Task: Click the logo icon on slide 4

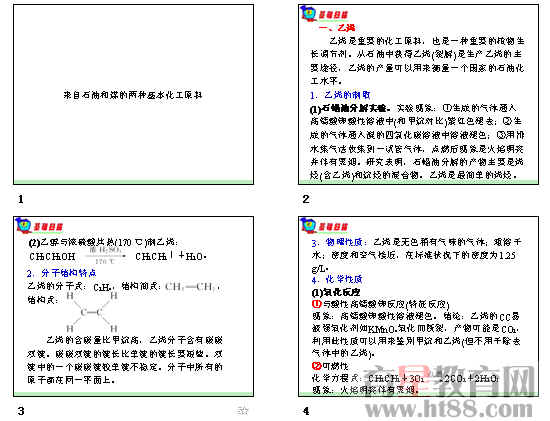Action: [309, 226]
